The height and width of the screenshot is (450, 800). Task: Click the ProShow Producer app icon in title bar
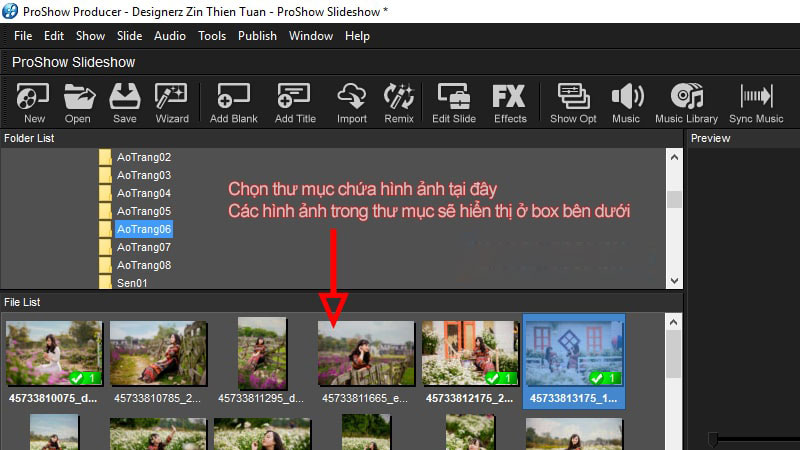tap(10, 11)
